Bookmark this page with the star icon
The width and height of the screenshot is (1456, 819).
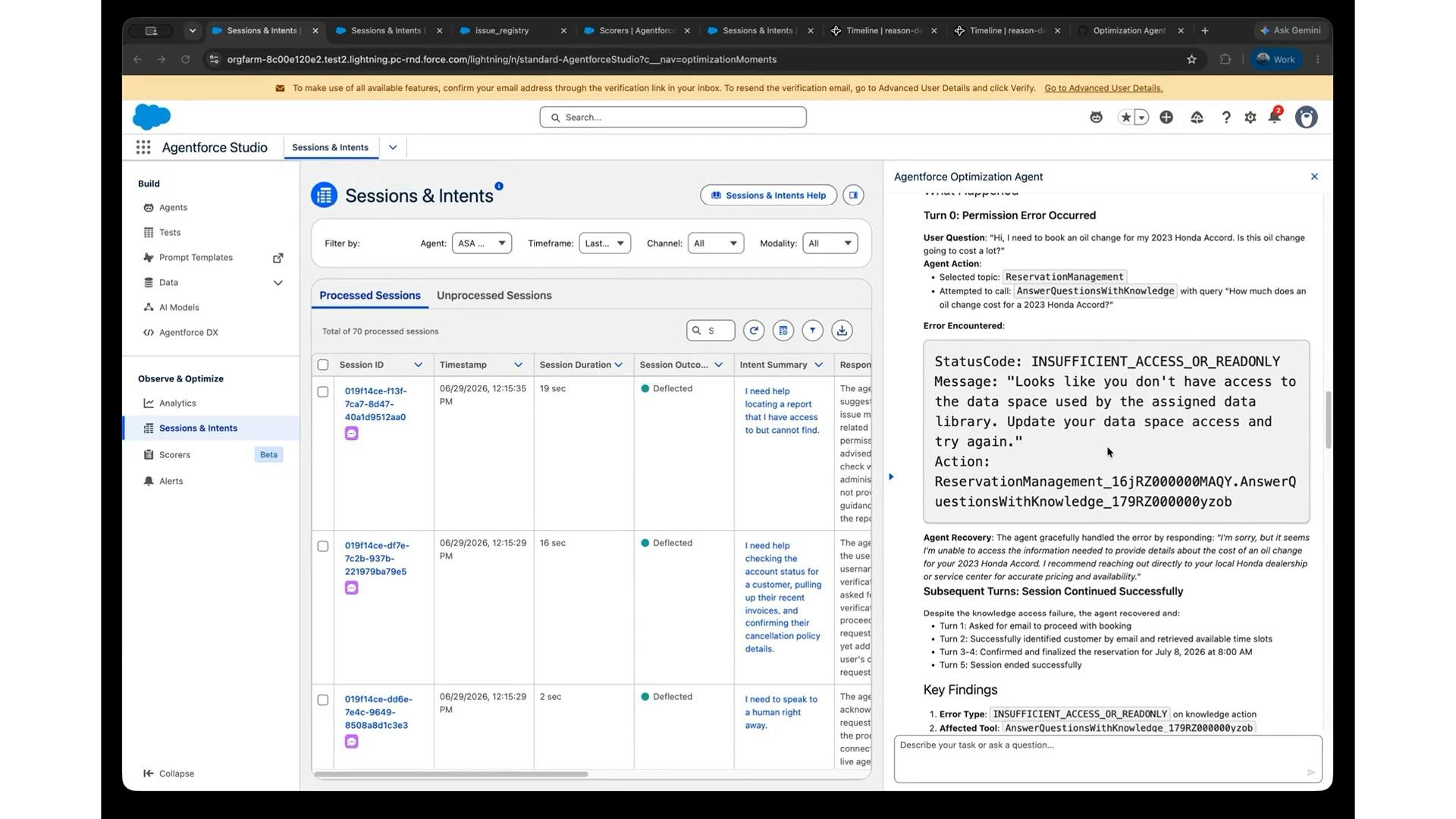(1191, 59)
